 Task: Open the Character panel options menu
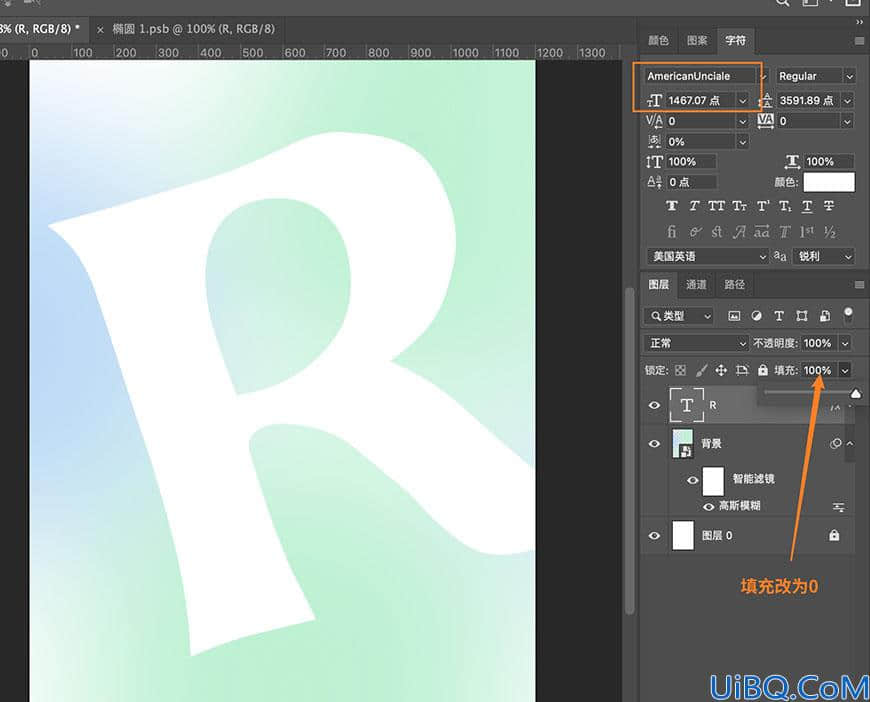[859, 41]
